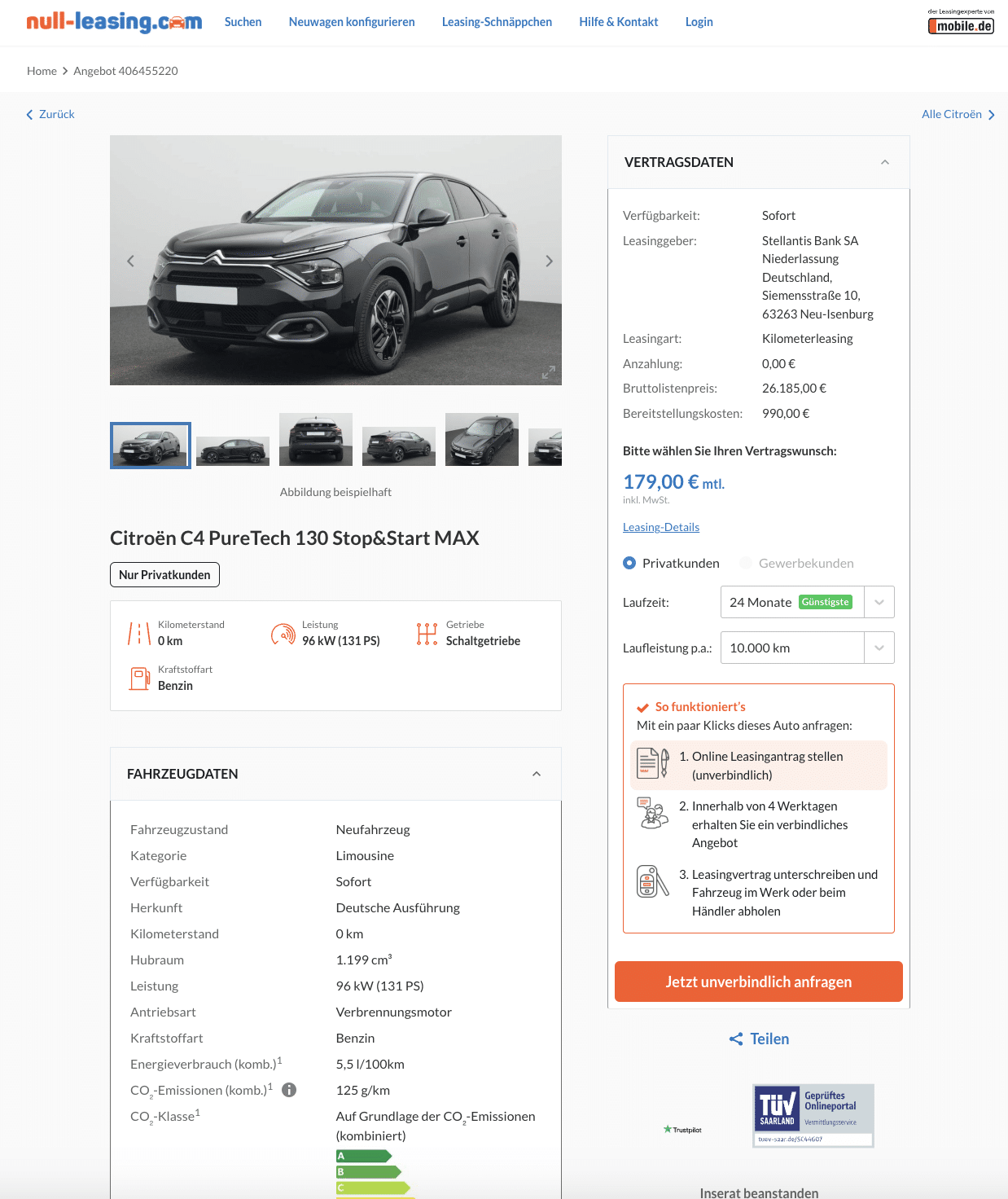1008x1199 pixels.
Task: Select the Privatkunden radio button
Action: point(629,563)
